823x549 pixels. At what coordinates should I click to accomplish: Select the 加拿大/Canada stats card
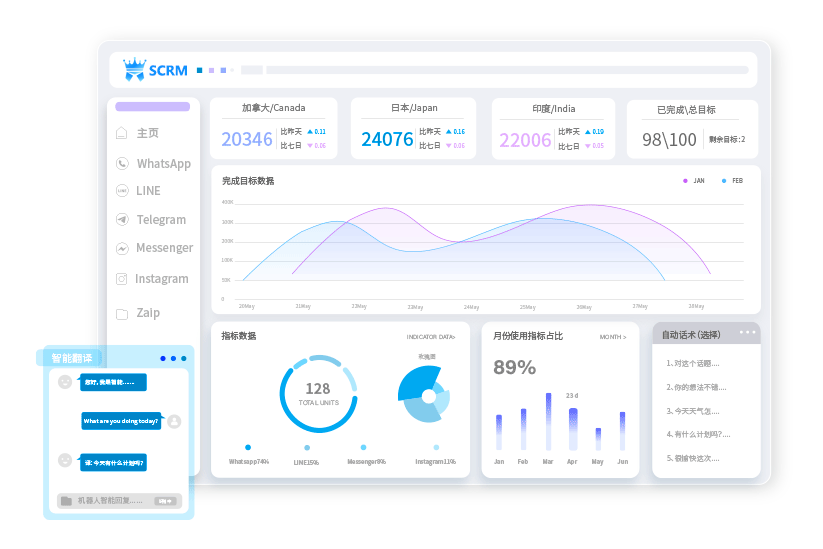(x=274, y=129)
